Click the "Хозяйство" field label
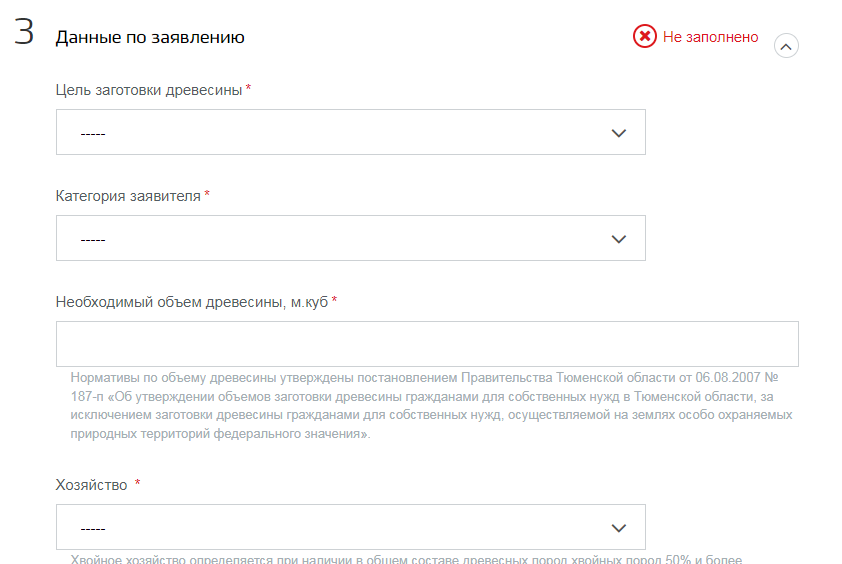The height and width of the screenshot is (564, 842). coord(91,485)
